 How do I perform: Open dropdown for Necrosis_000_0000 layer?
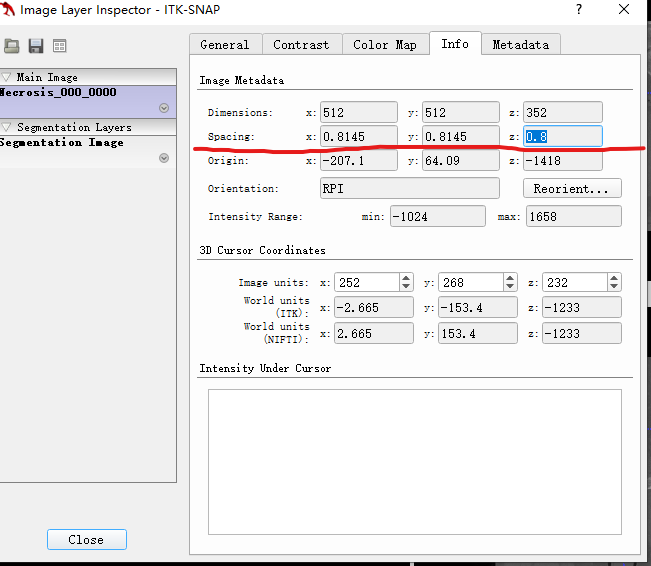click(x=164, y=108)
